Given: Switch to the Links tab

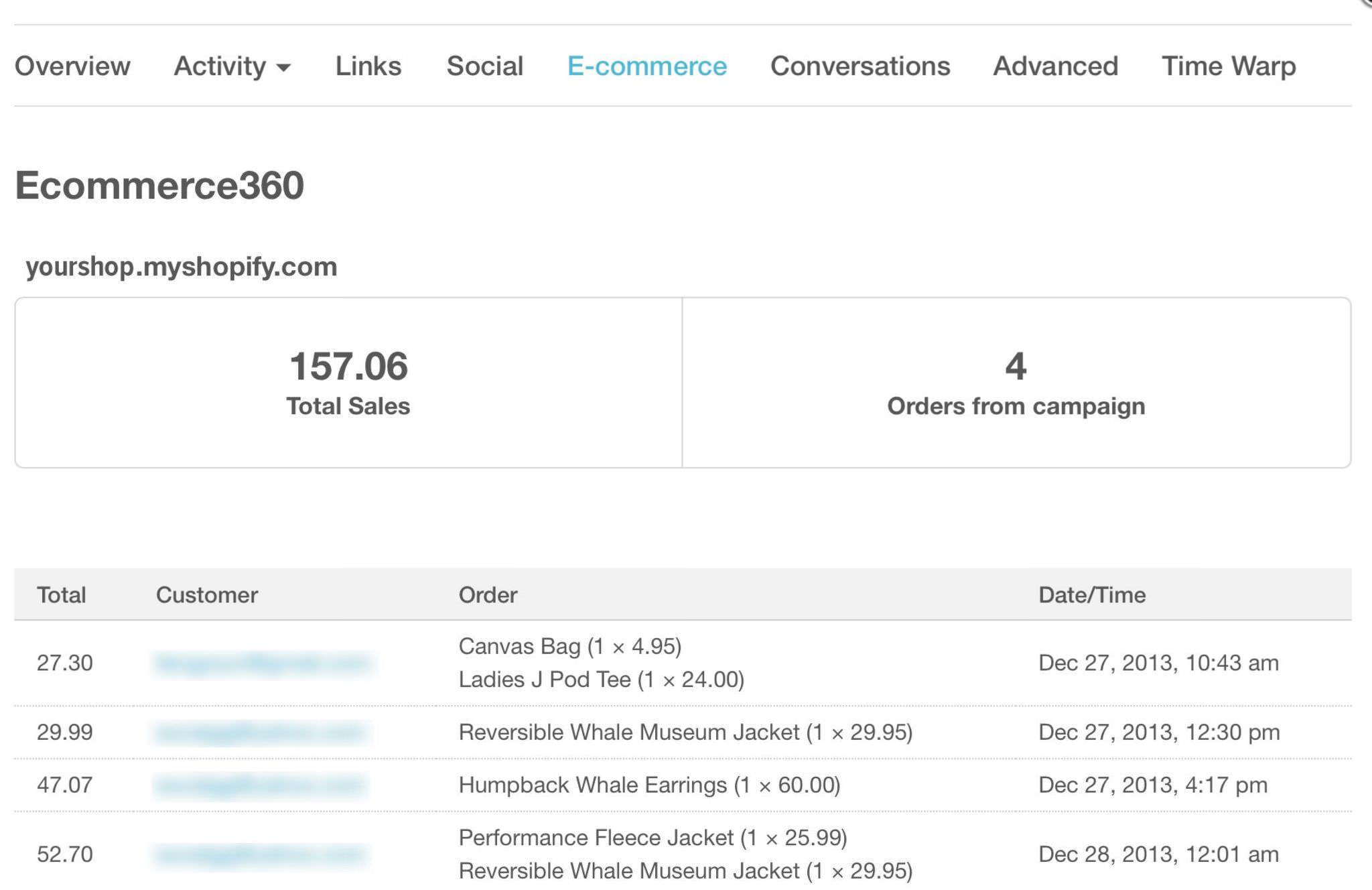Looking at the screenshot, I should point(368,66).
